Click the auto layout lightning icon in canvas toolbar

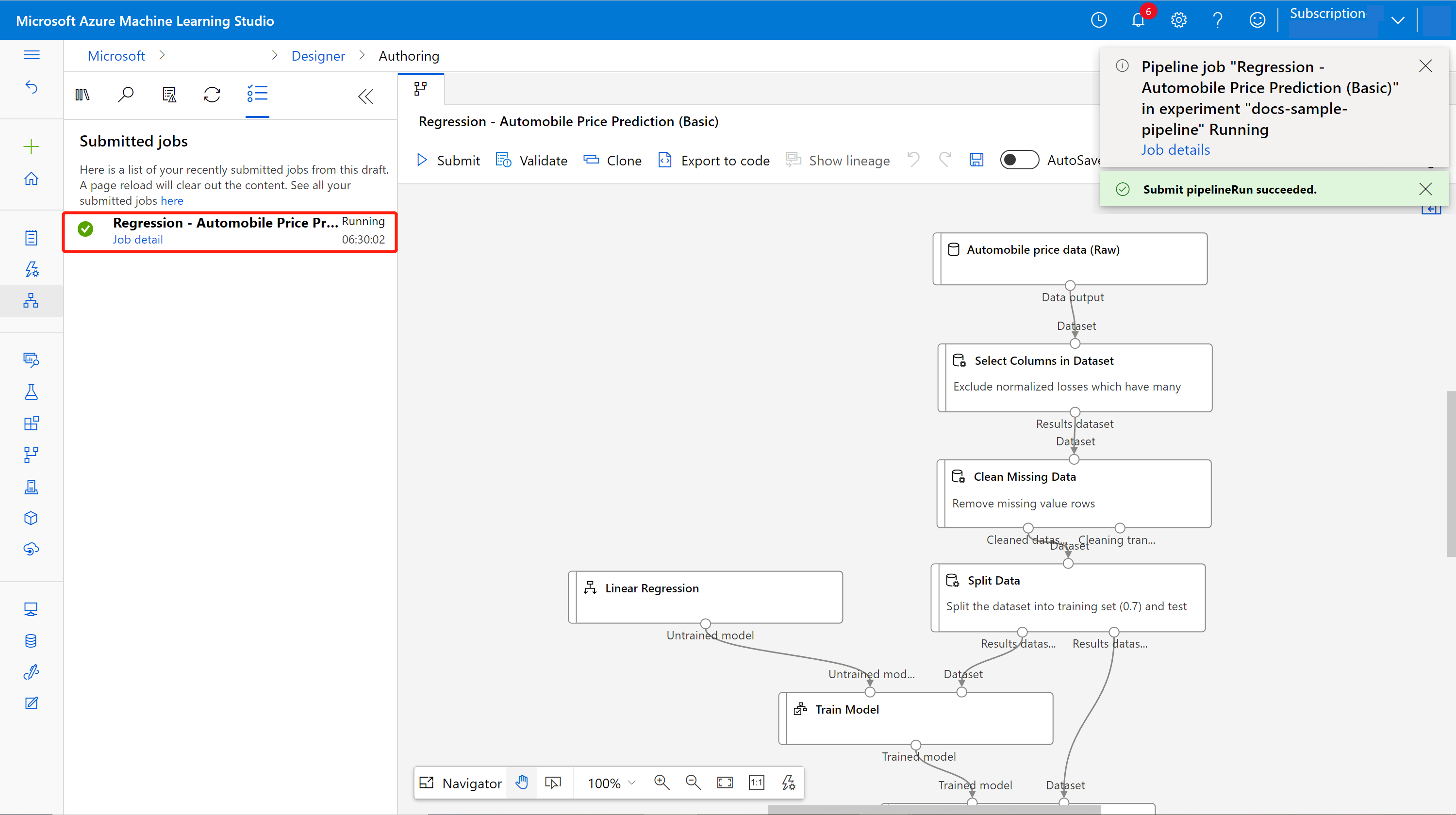click(x=789, y=782)
